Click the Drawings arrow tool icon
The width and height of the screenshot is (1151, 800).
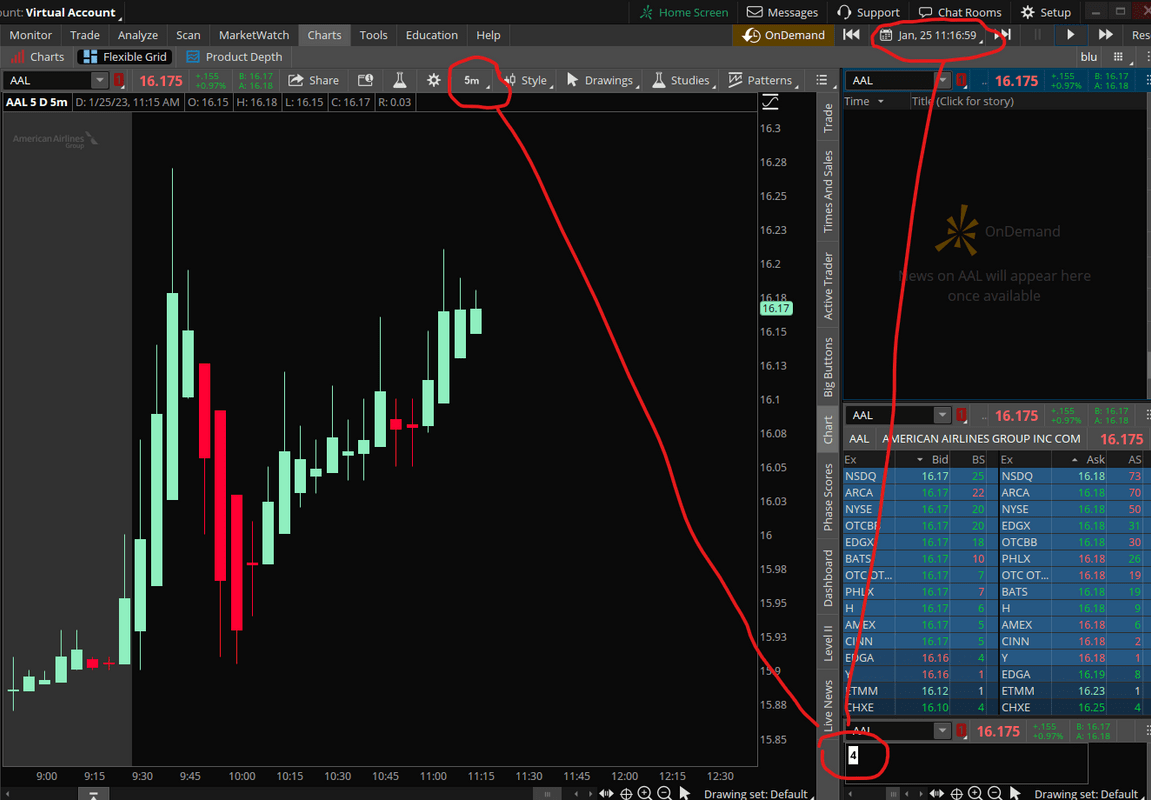coord(570,80)
